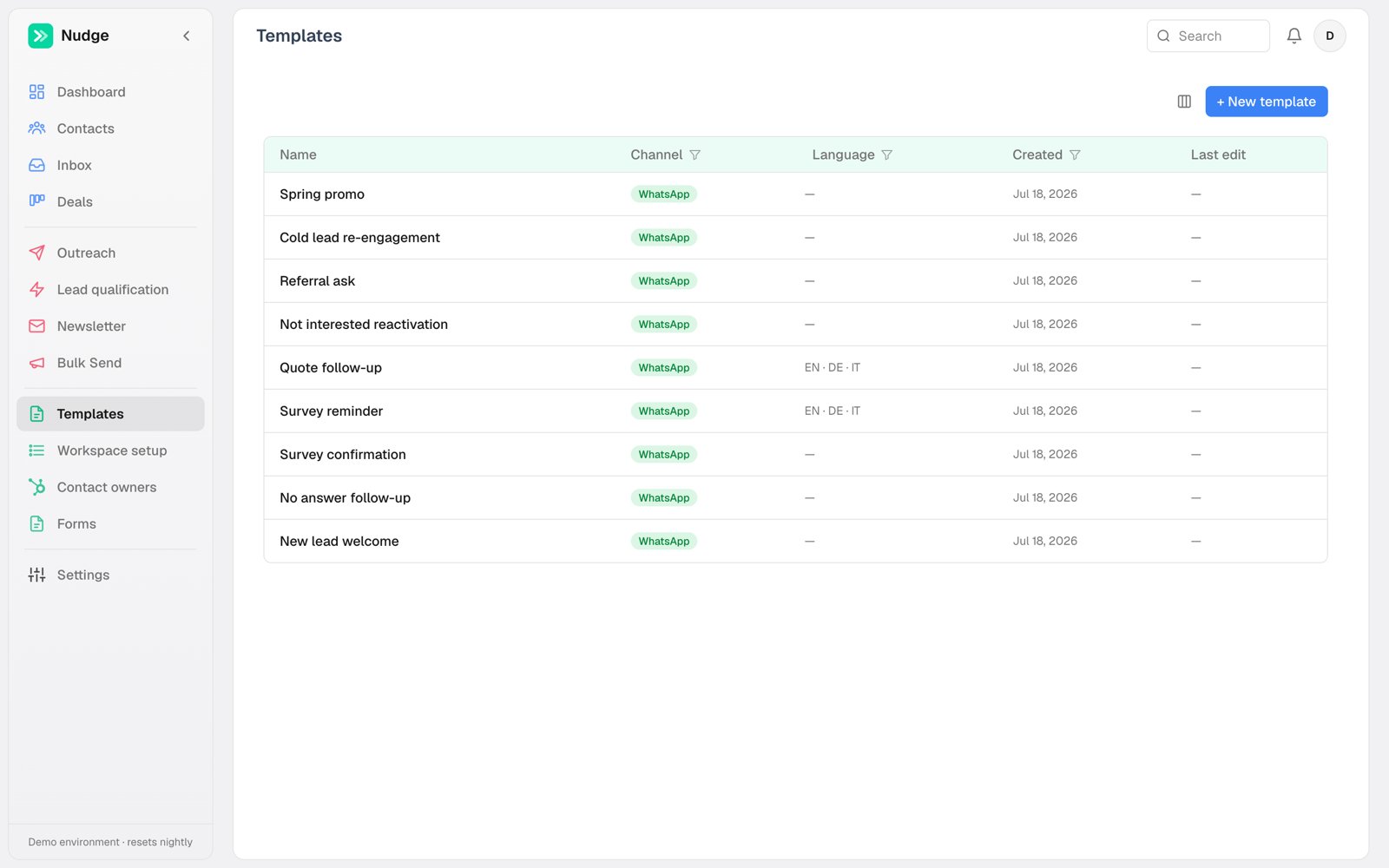The width and height of the screenshot is (1389, 868).
Task: Open Bulk Send label in sidebar
Action: pyautogui.click(x=89, y=363)
